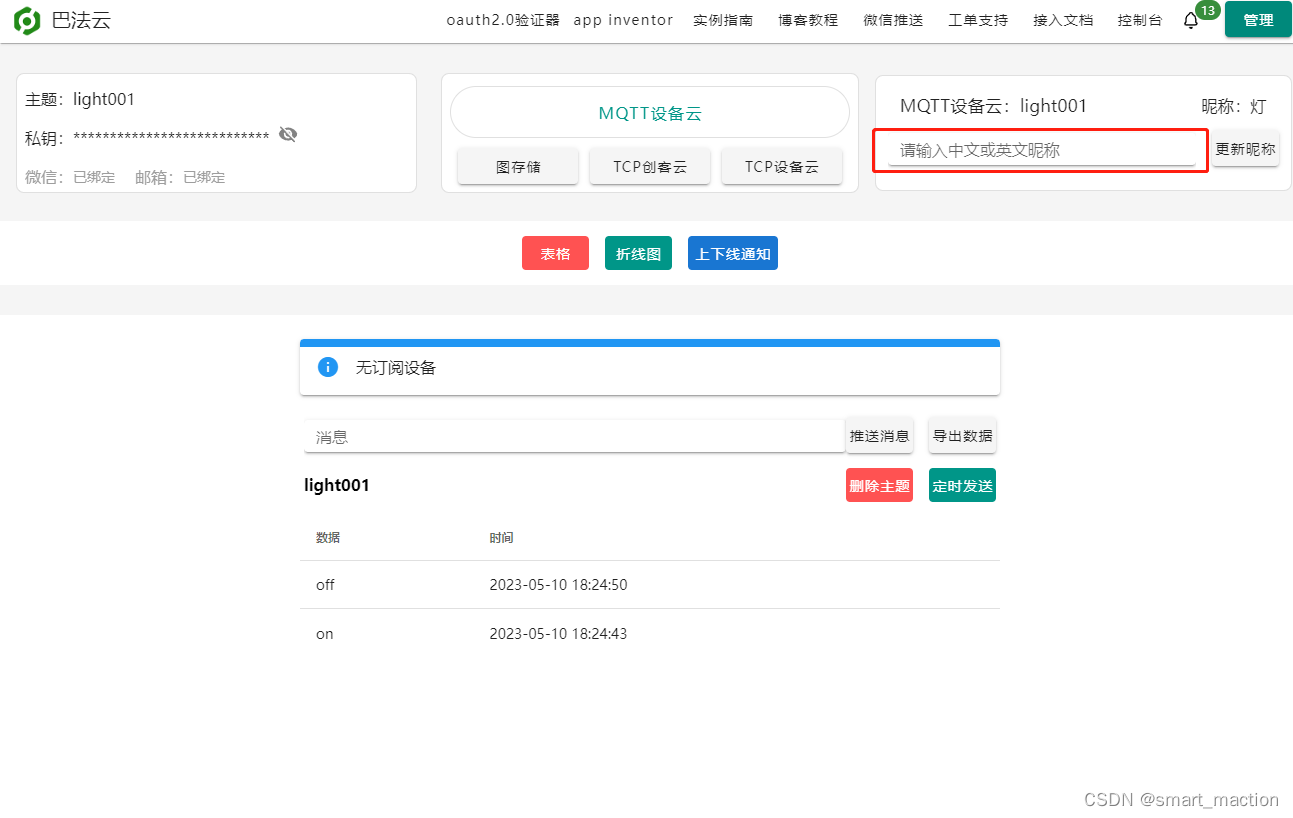Open 上下线通知 settings
This screenshot has width=1293, height=818.
pos(733,253)
